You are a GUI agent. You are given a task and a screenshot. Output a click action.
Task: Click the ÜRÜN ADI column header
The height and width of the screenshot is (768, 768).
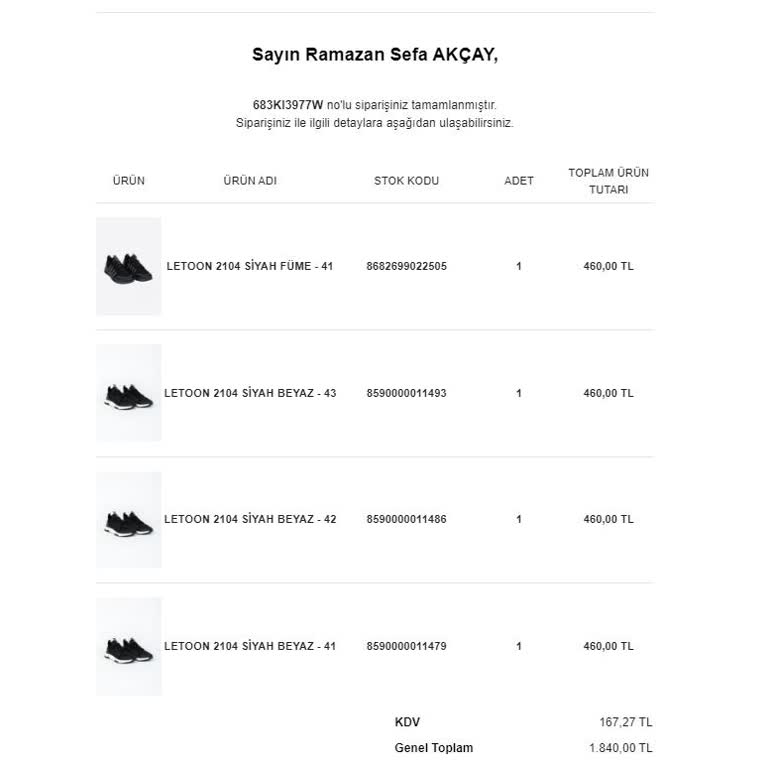tap(250, 181)
